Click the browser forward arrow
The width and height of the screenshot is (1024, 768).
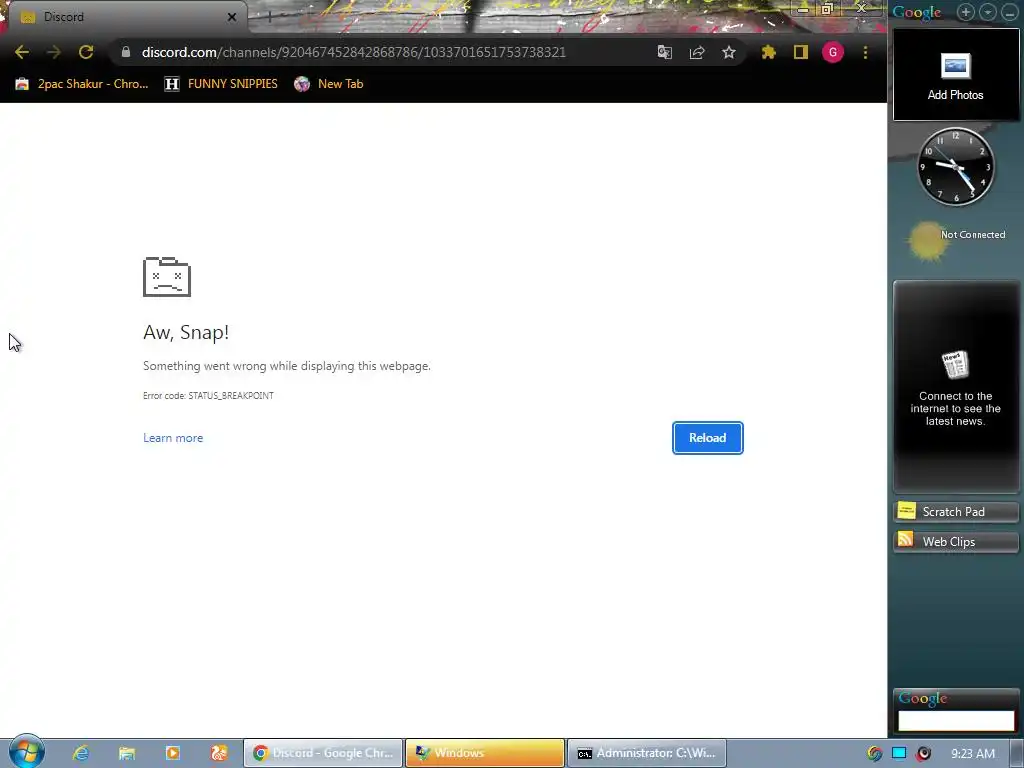coord(54,52)
